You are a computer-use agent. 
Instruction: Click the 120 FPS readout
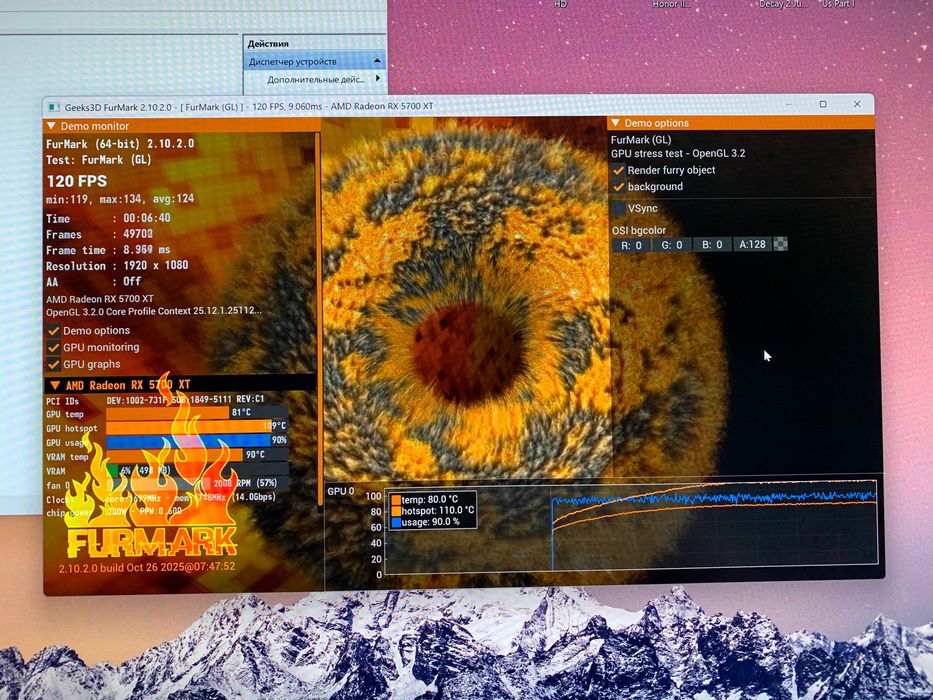[x=77, y=182]
